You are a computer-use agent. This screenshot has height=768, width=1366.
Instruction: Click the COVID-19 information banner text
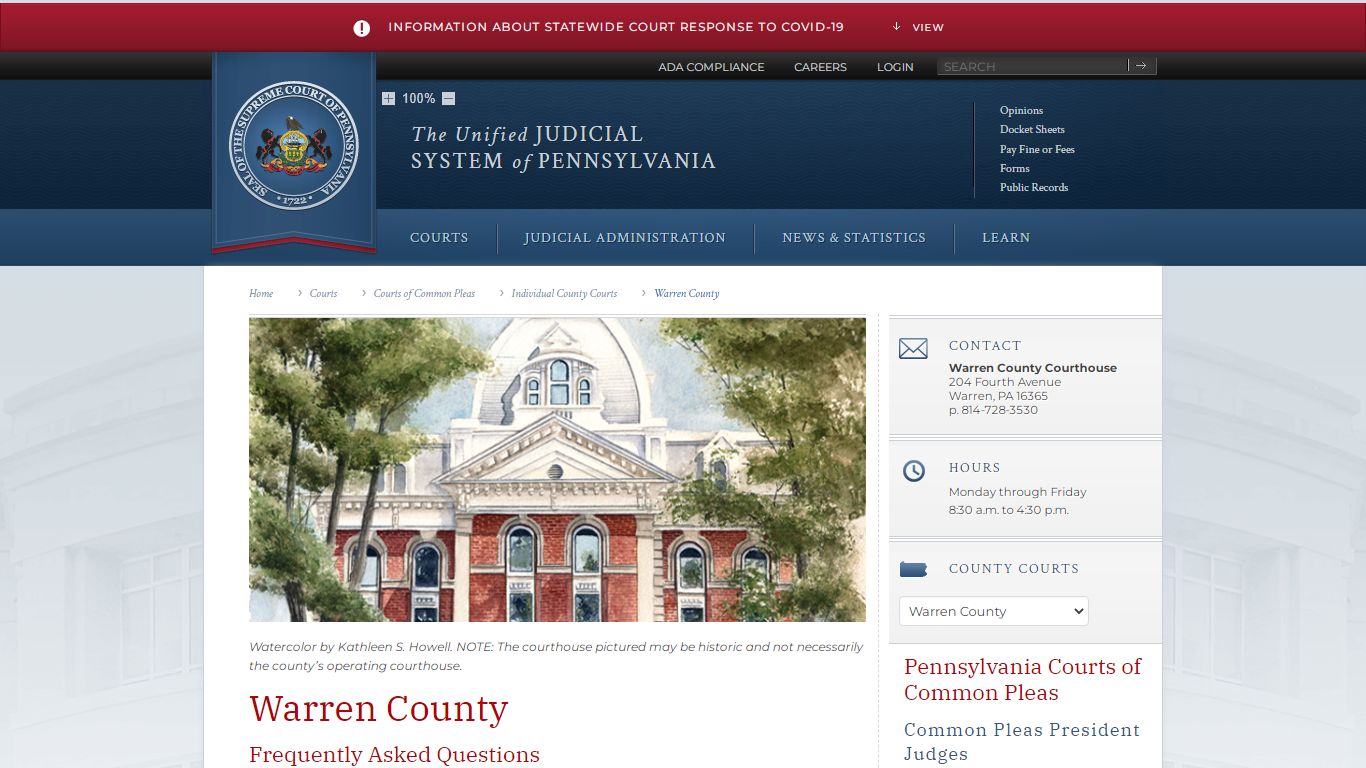pos(615,27)
